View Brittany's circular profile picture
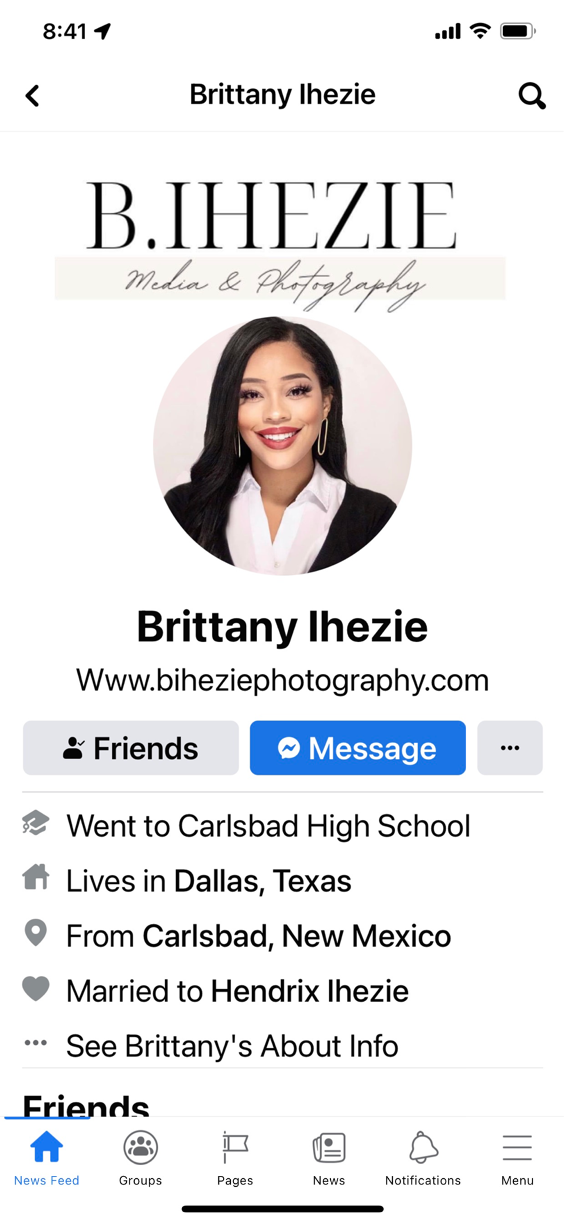This screenshot has width=564, height=1220. coord(282,446)
